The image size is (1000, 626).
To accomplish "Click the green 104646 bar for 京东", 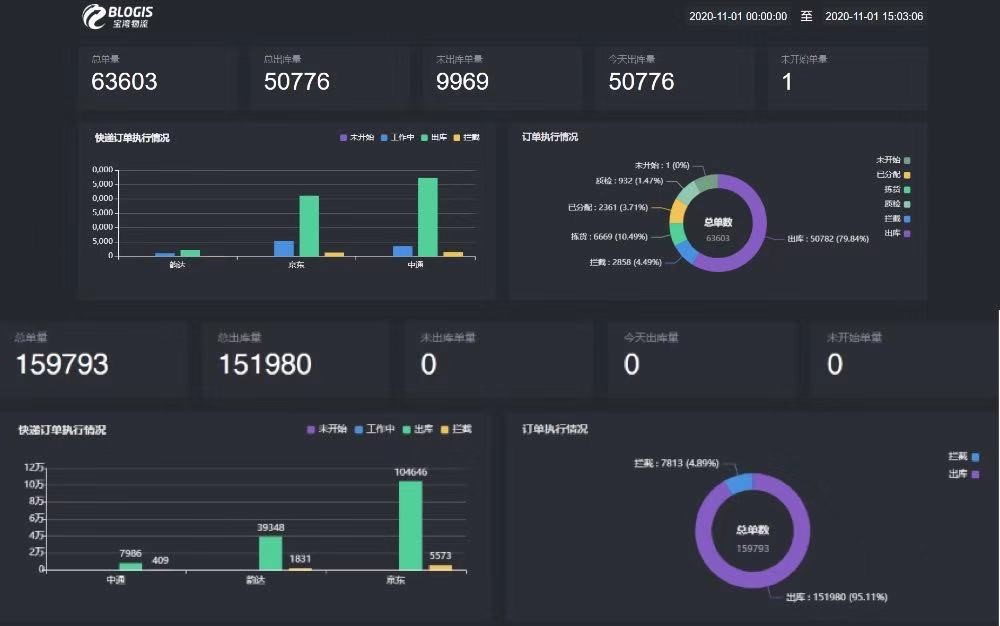I will (410, 525).
